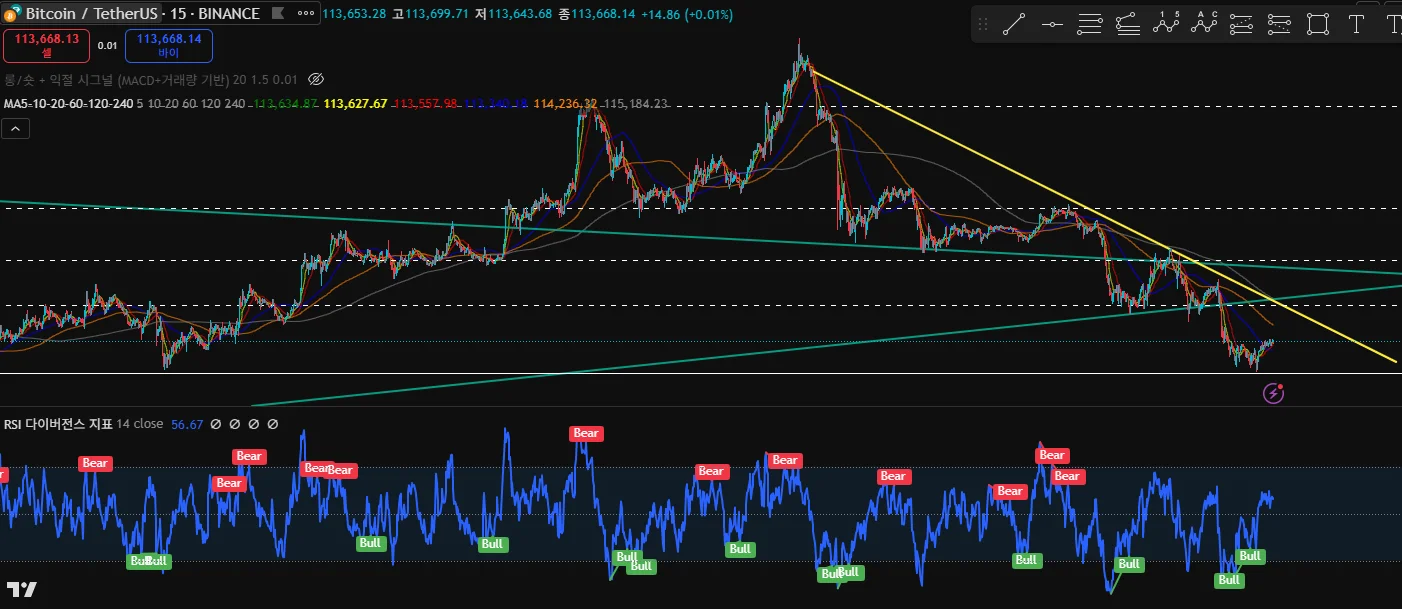The width and height of the screenshot is (1402, 609).
Task: Select the Text tool in drawing toolbar
Action: (x=1356, y=25)
